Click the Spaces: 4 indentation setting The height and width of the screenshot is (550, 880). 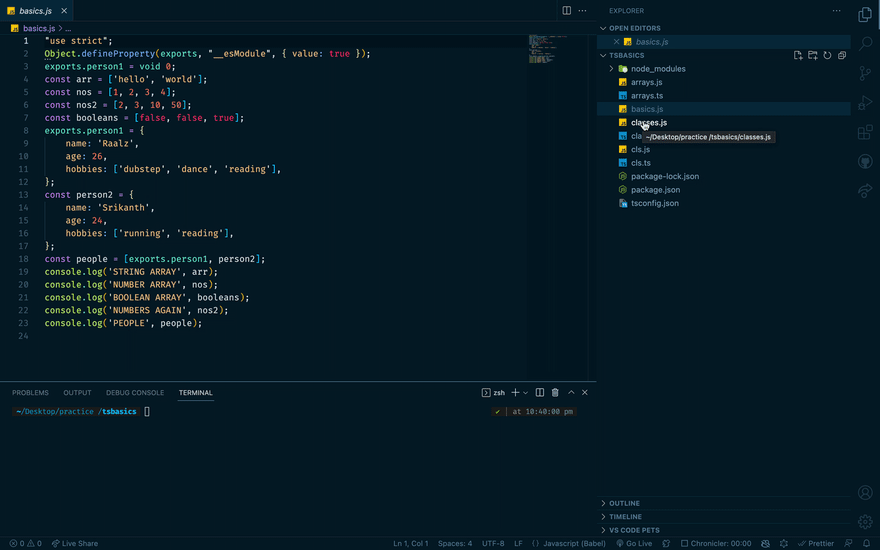455,543
